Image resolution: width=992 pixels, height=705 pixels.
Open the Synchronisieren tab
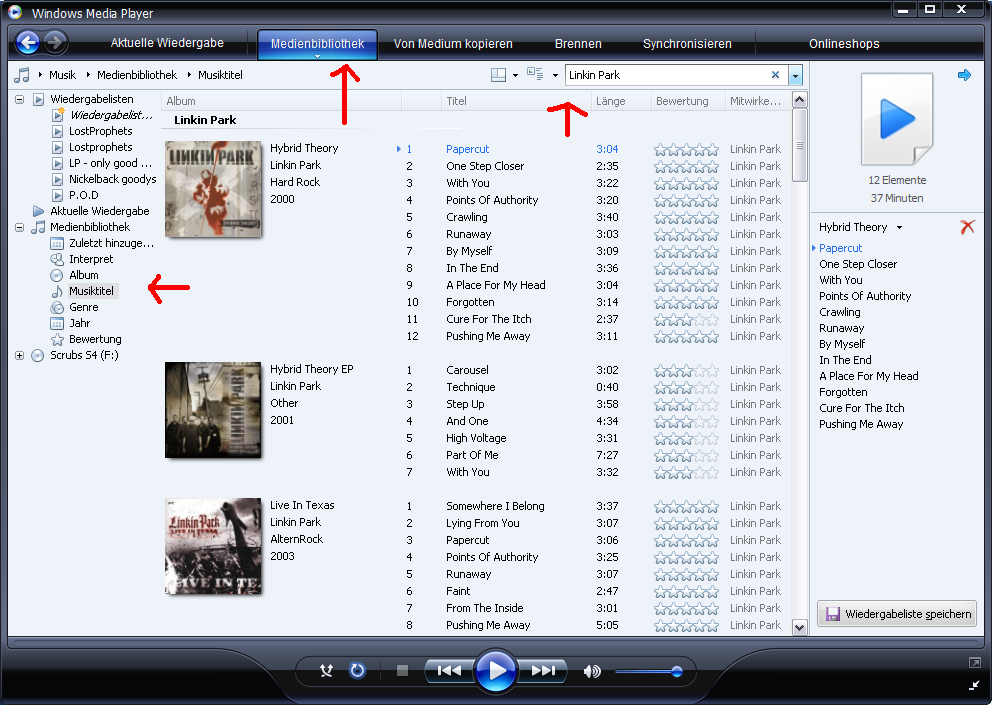(687, 44)
